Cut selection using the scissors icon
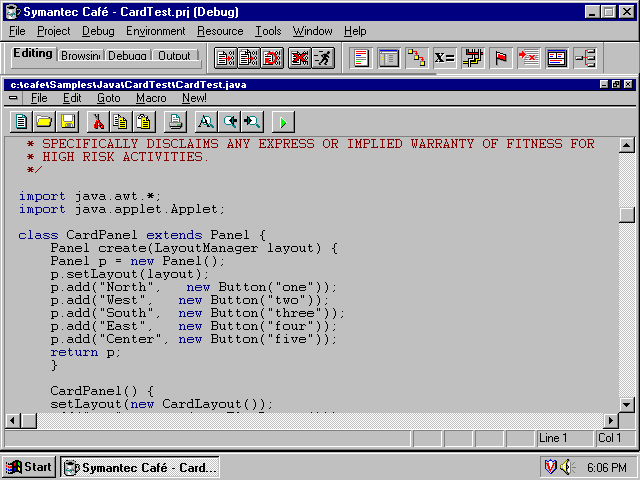 [98, 122]
